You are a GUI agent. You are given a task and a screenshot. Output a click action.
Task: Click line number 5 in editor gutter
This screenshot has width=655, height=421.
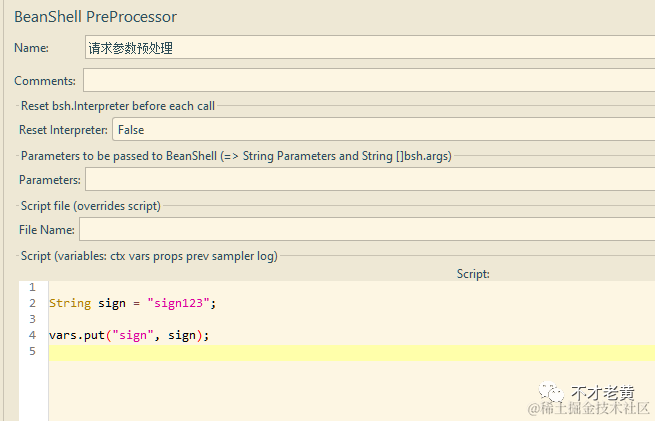[32, 351]
